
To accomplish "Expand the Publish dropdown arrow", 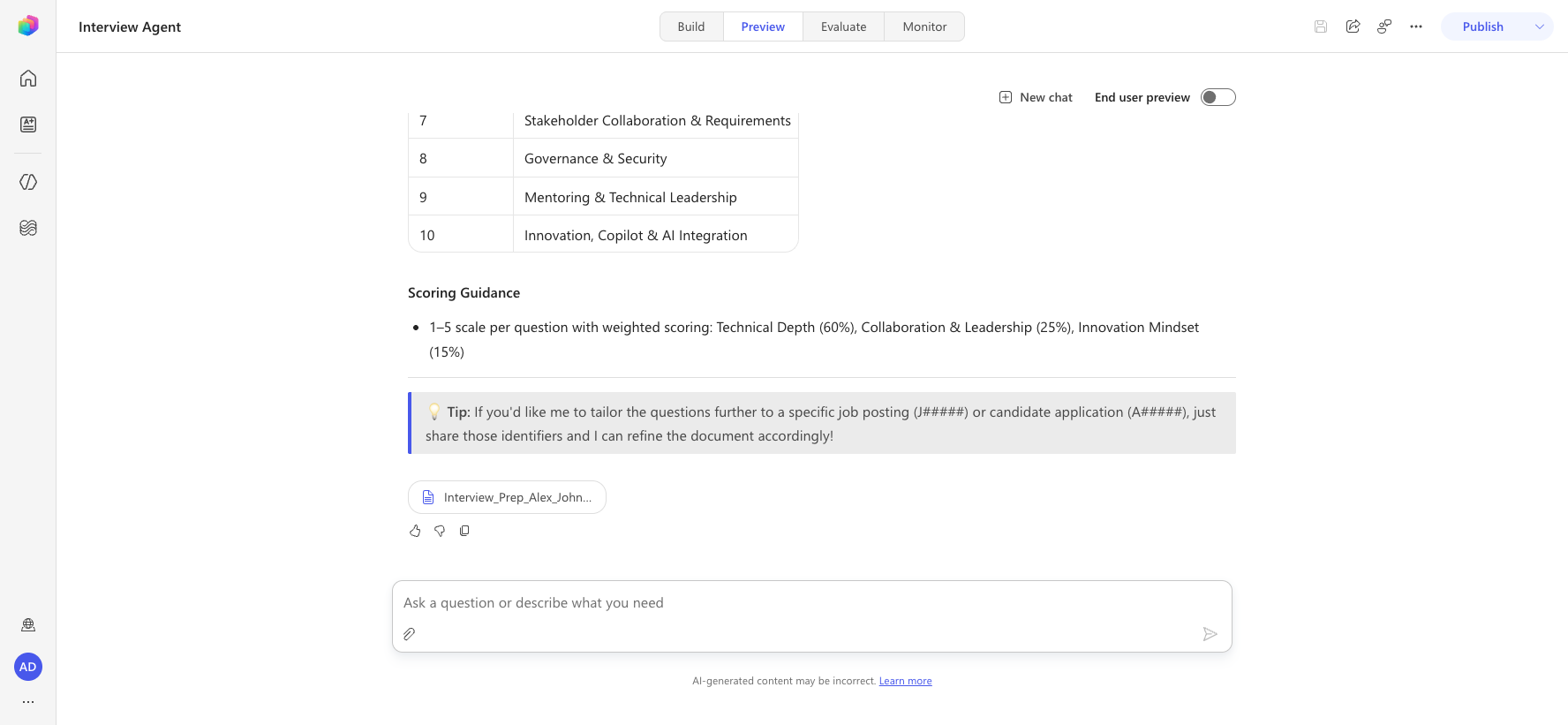I will 1540,26.
